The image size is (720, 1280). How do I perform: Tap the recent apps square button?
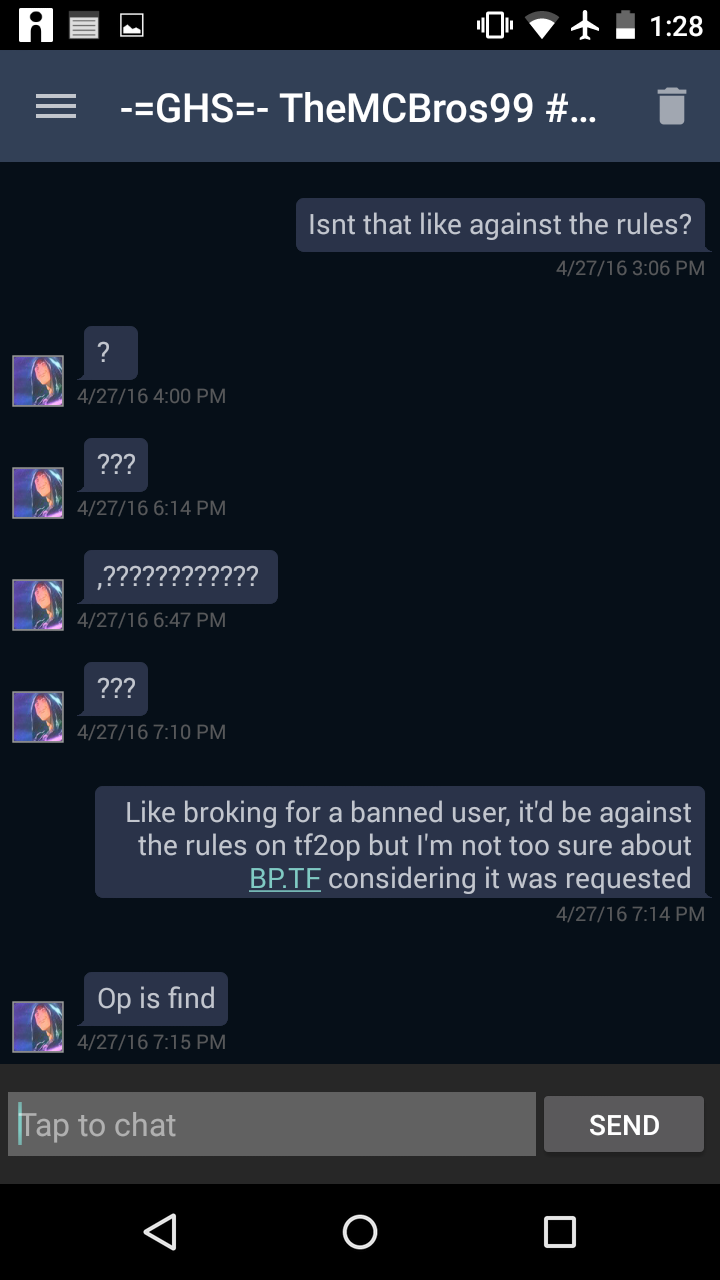click(x=560, y=1232)
